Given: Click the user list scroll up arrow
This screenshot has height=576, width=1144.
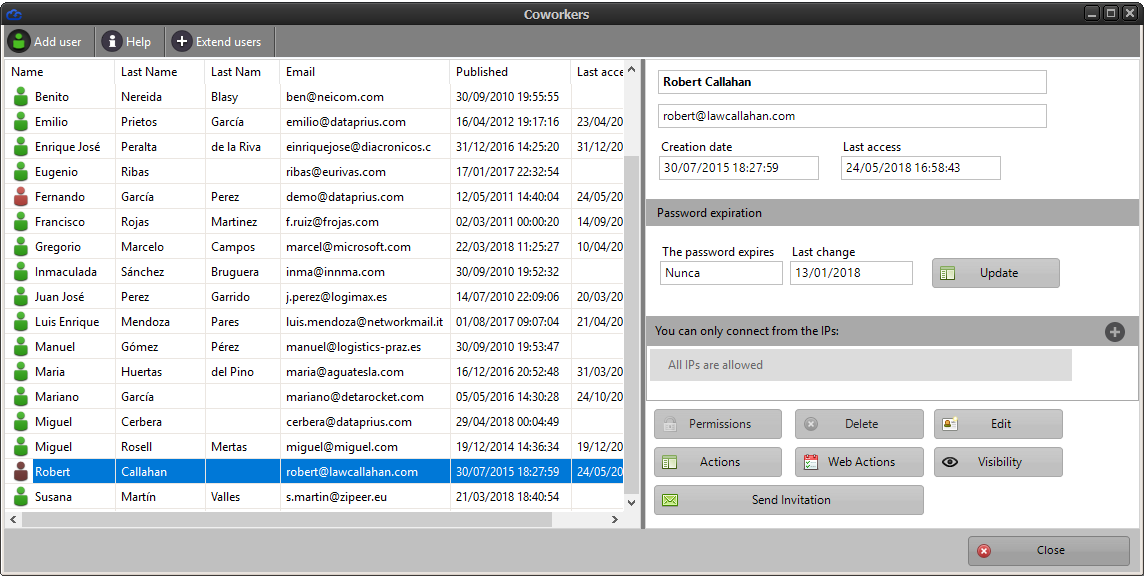Looking at the screenshot, I should [632, 70].
